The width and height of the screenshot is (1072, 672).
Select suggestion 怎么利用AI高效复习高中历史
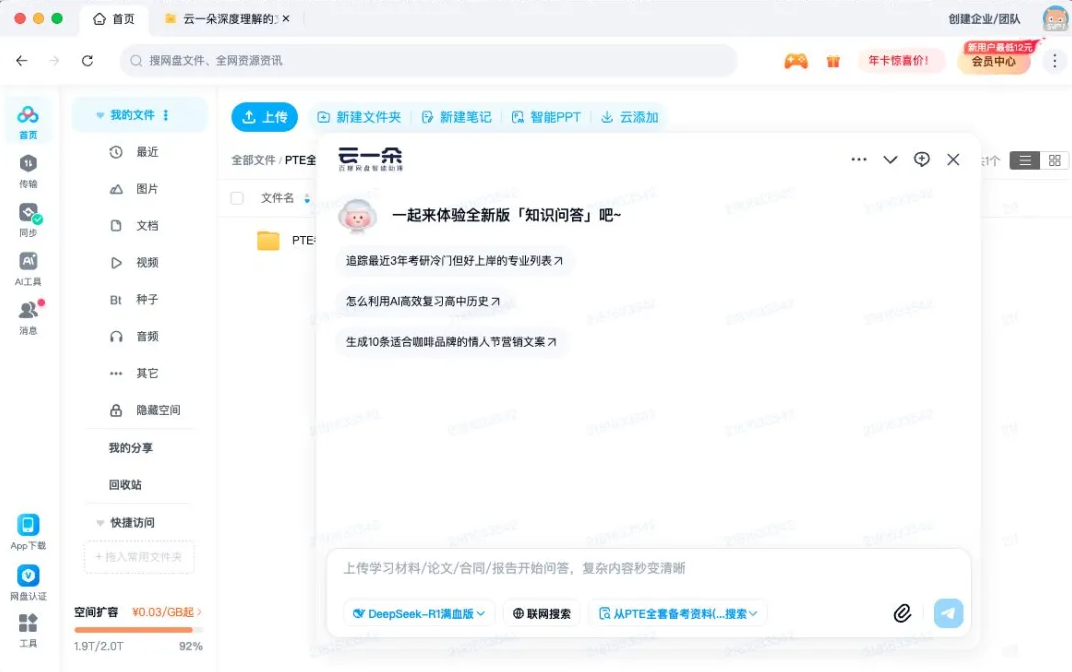coord(423,301)
